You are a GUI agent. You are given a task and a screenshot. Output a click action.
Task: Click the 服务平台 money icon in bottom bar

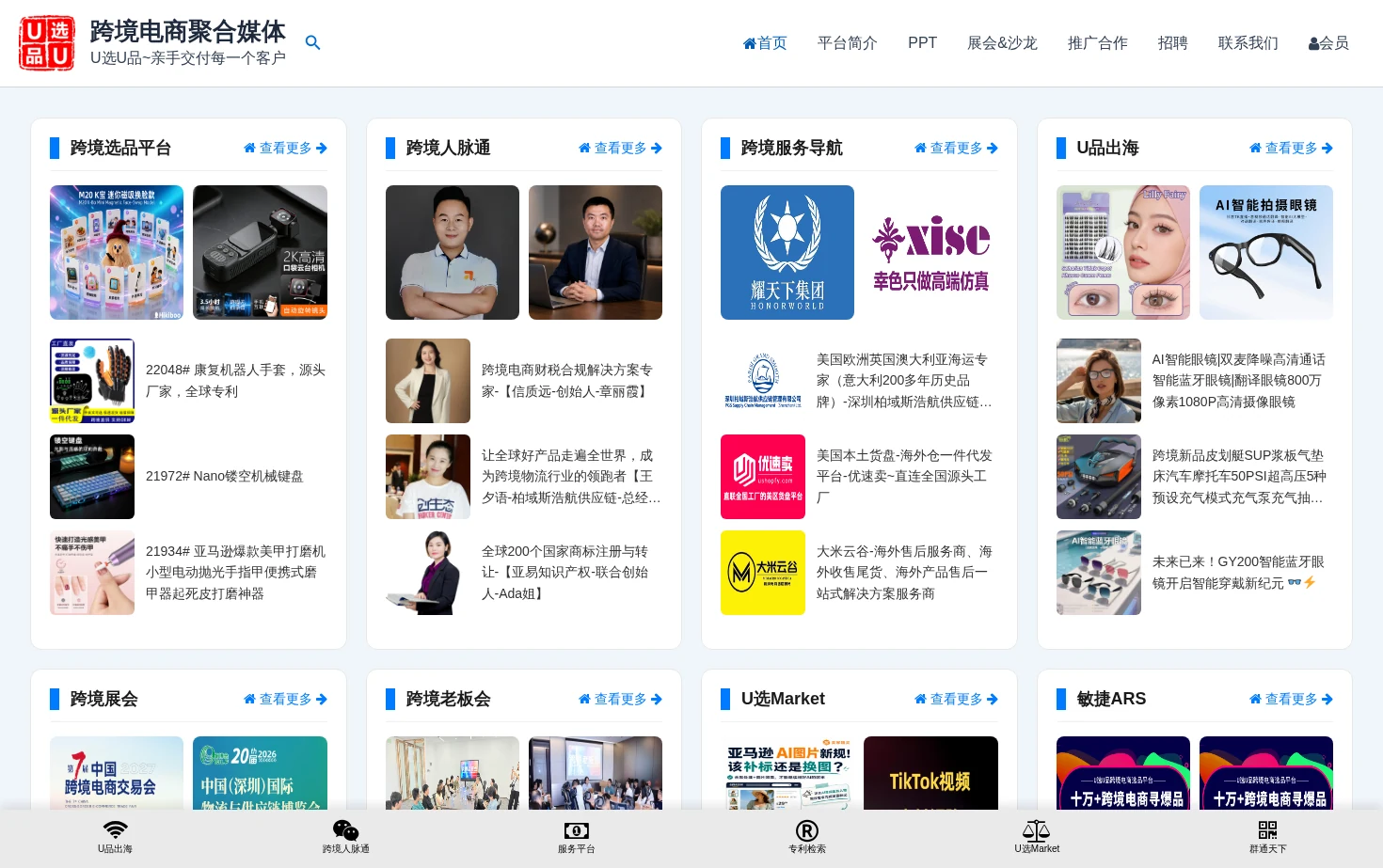tap(576, 830)
